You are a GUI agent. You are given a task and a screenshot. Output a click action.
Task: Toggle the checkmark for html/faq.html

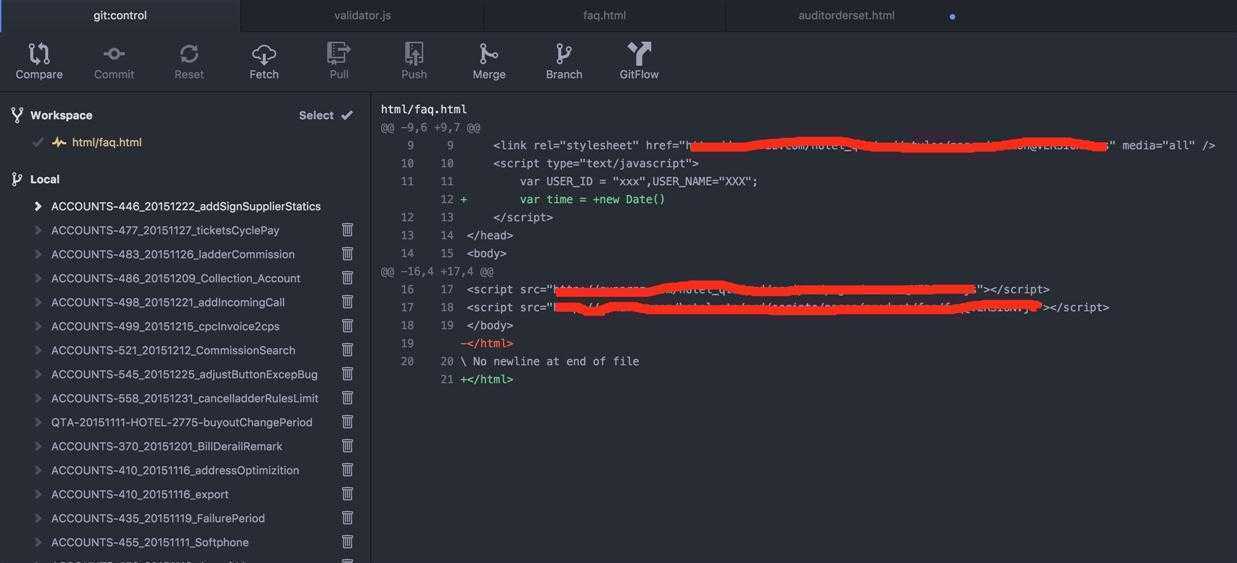[x=38, y=142]
